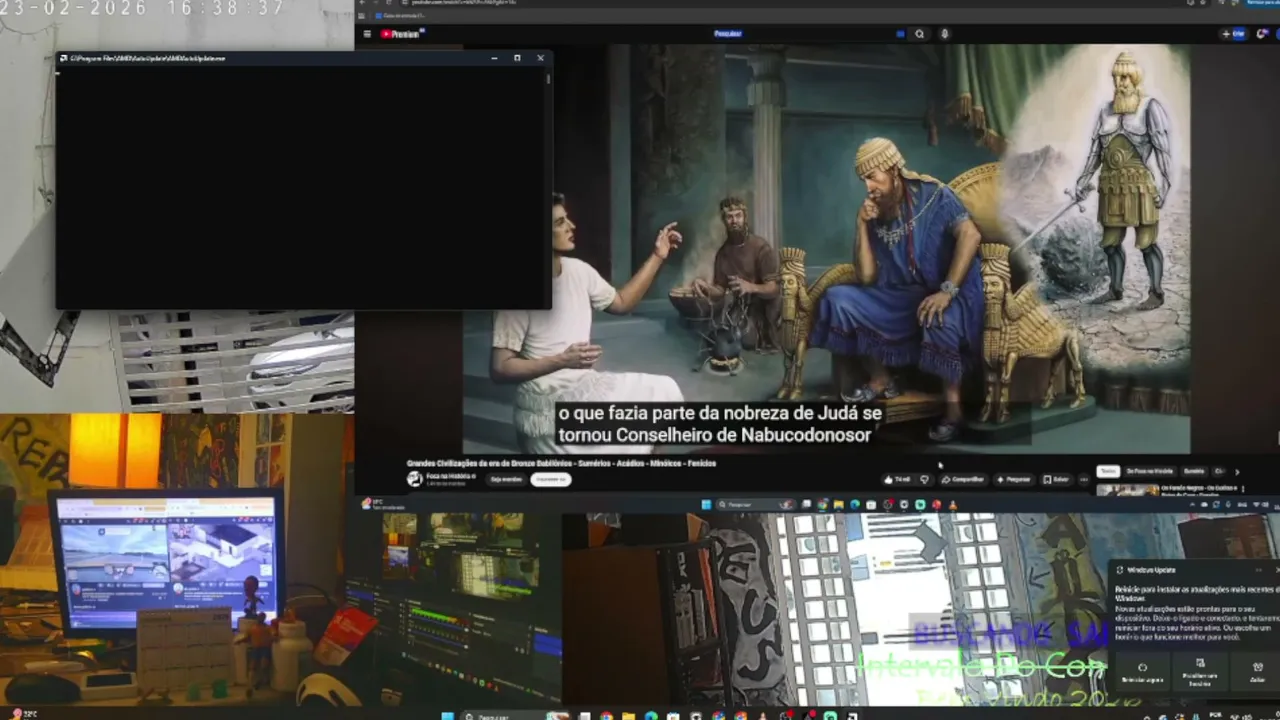
Task: Open the Foca na História channel name
Action: [450, 476]
